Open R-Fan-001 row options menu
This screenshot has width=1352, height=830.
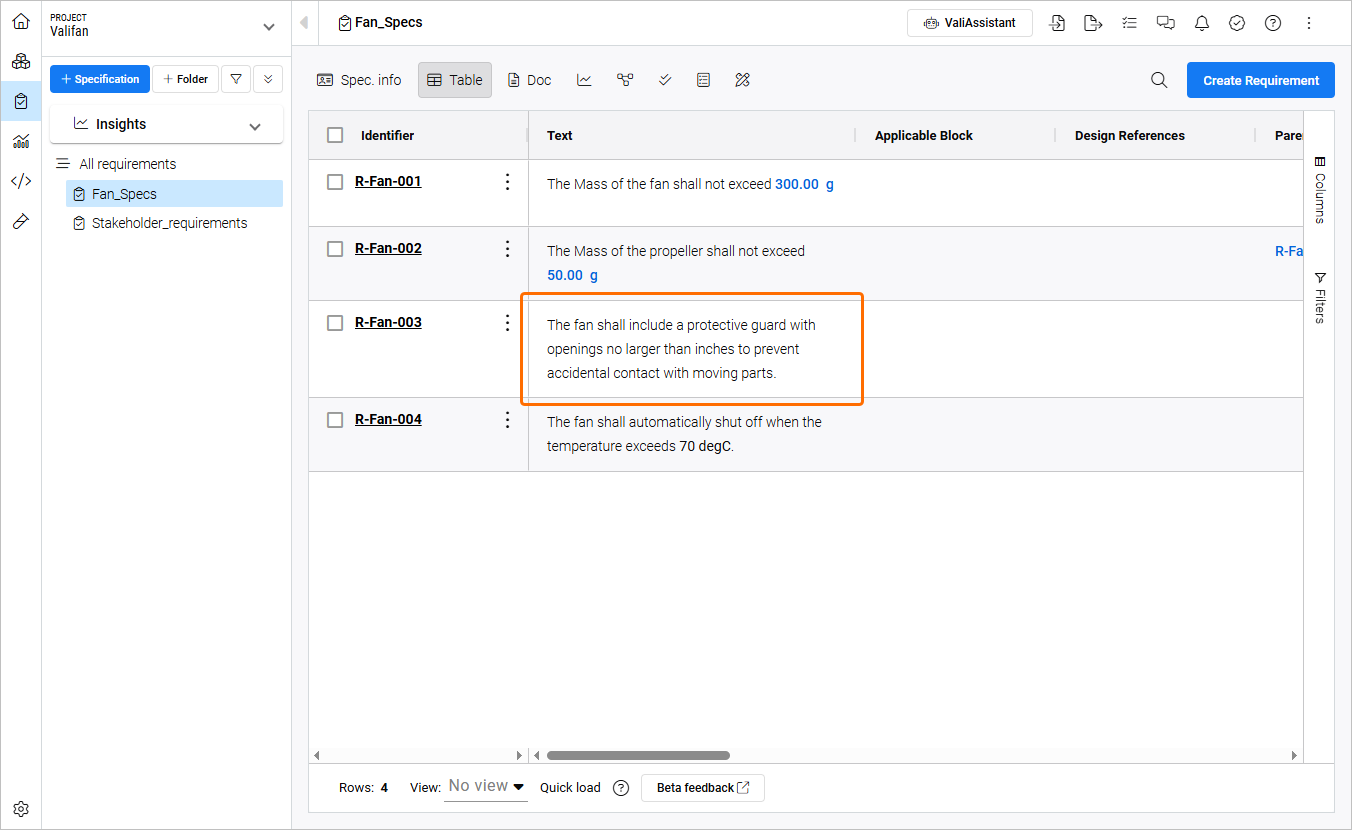(507, 181)
